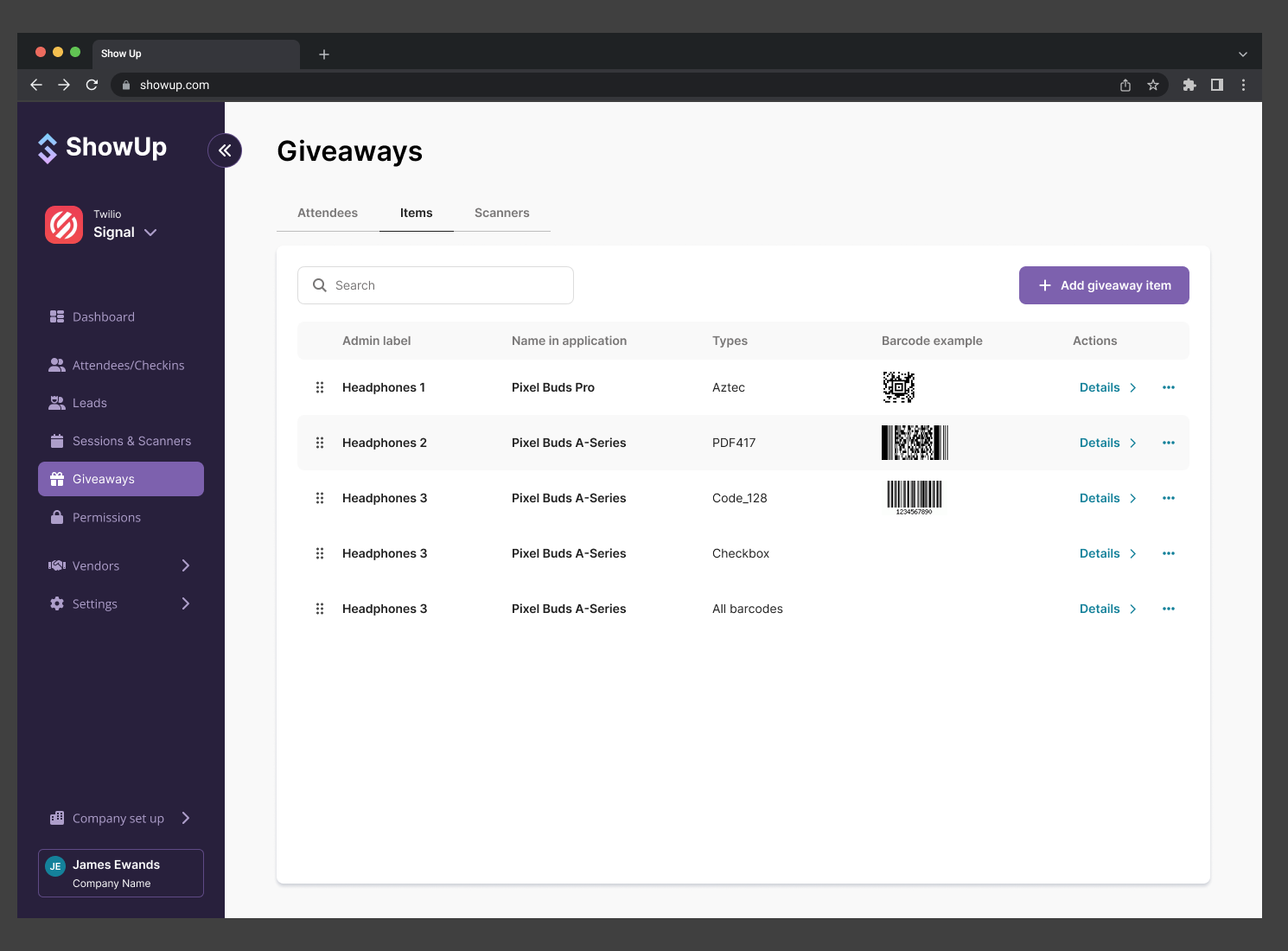Viewport: 1288px width, 951px height.
Task: Expand the Settings submenu
Action: (x=186, y=603)
